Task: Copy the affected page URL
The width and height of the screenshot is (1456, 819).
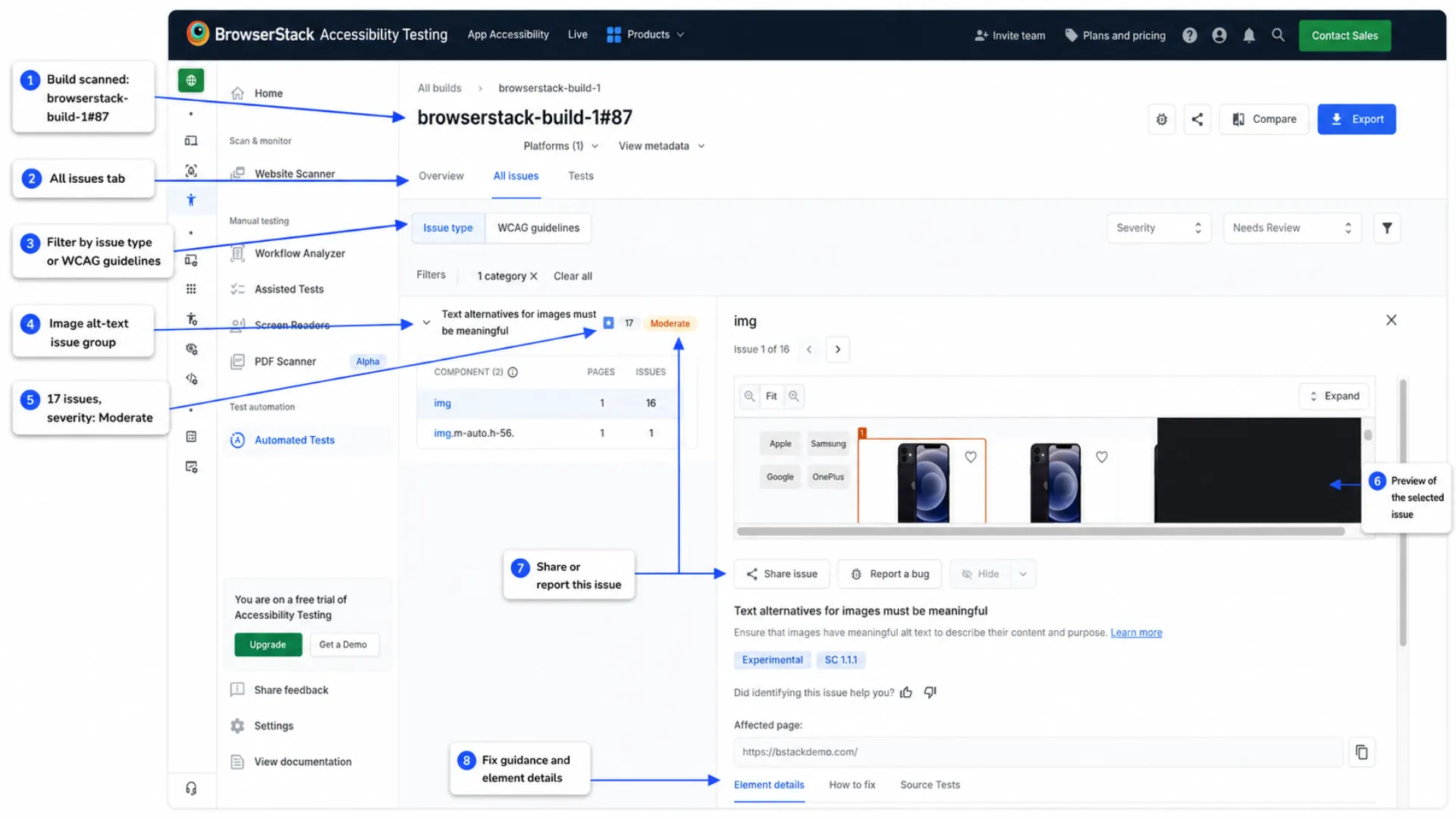Action: (1361, 752)
